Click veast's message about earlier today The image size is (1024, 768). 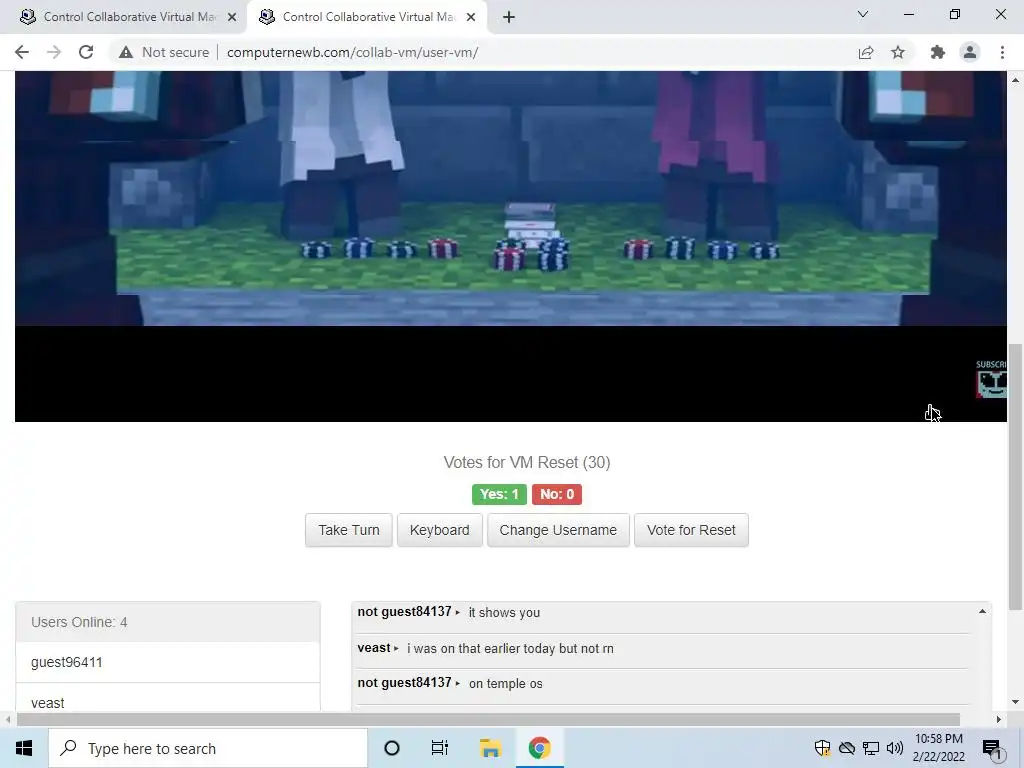(x=510, y=648)
